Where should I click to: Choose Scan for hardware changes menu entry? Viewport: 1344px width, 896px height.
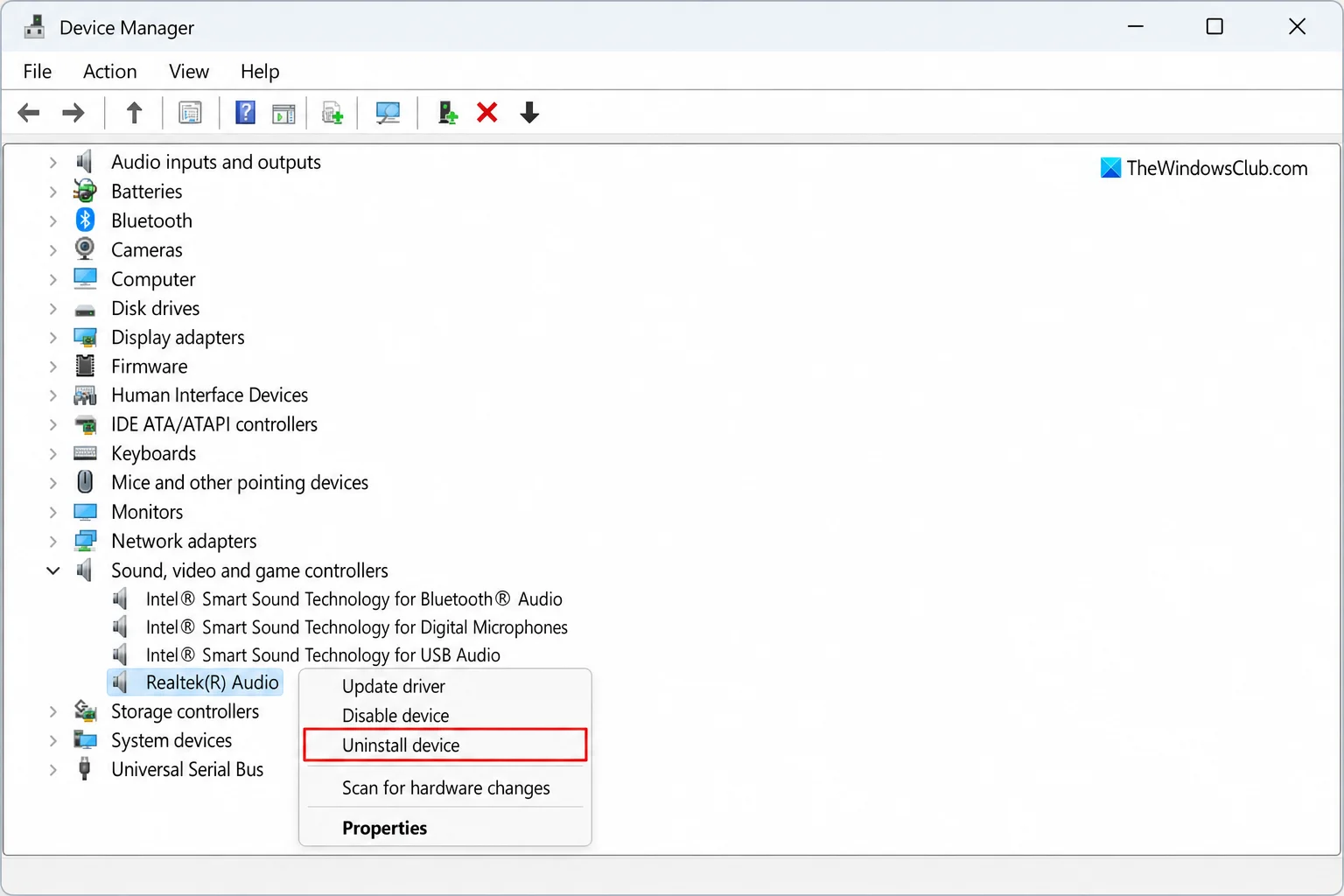tap(444, 787)
